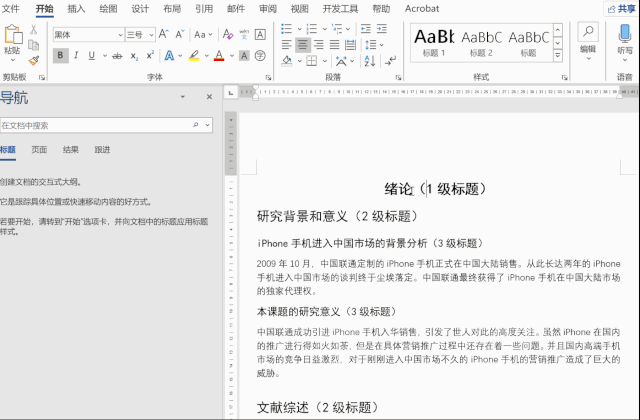Activate the Format Painter brush
The image size is (640, 420).
point(34,60)
